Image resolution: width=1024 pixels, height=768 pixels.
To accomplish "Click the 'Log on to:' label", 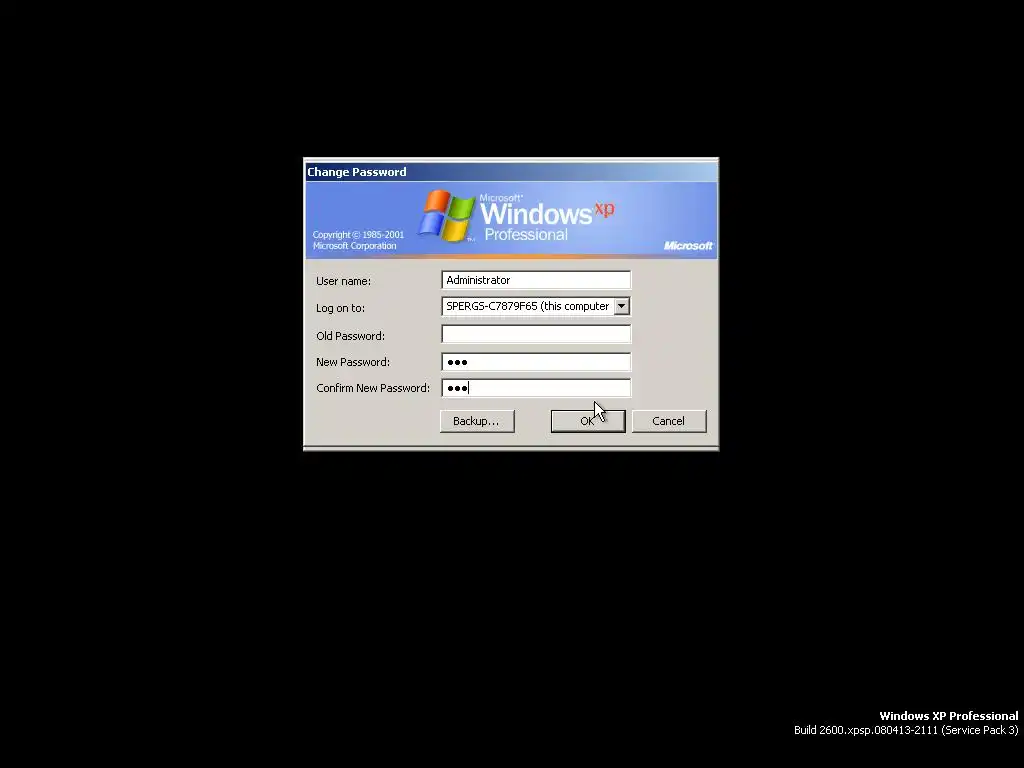I will [340, 308].
